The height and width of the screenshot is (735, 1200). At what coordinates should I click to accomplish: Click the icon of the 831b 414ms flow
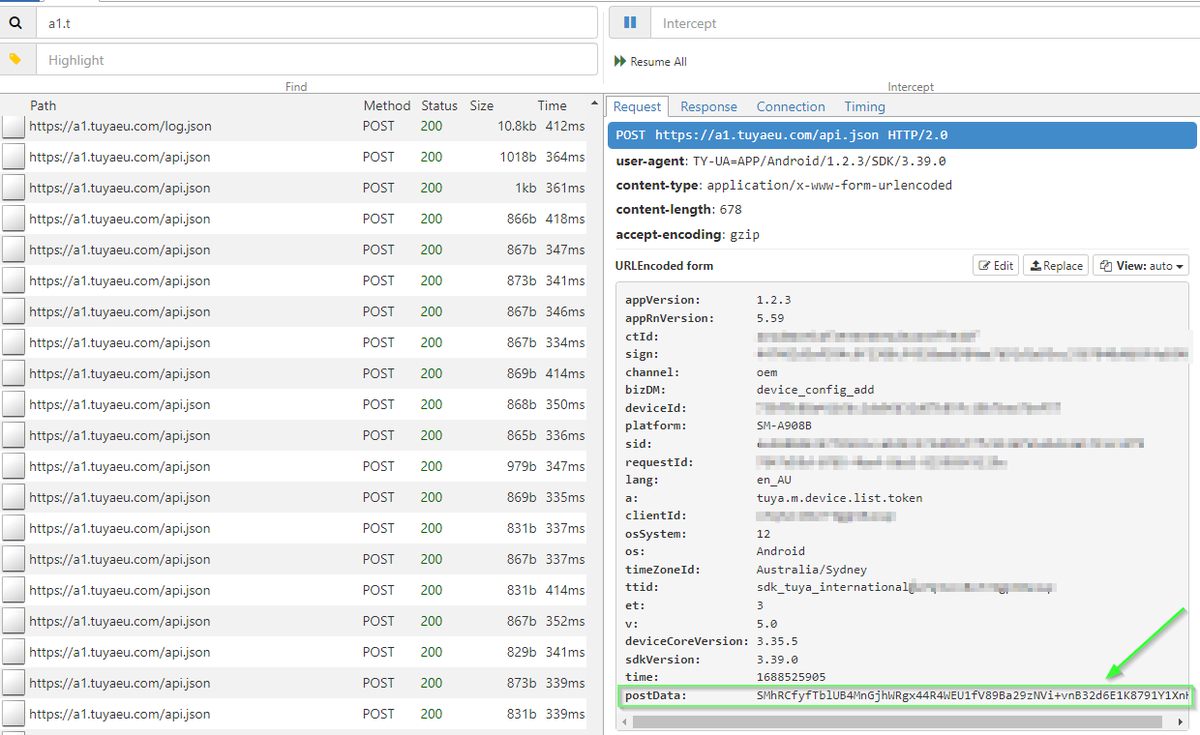tap(13, 590)
